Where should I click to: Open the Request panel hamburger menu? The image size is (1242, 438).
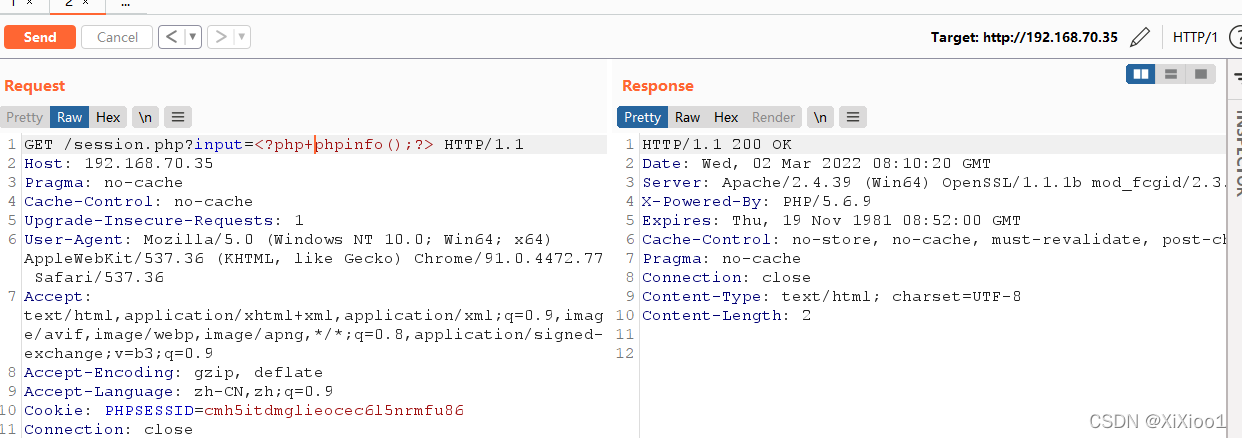[x=178, y=117]
